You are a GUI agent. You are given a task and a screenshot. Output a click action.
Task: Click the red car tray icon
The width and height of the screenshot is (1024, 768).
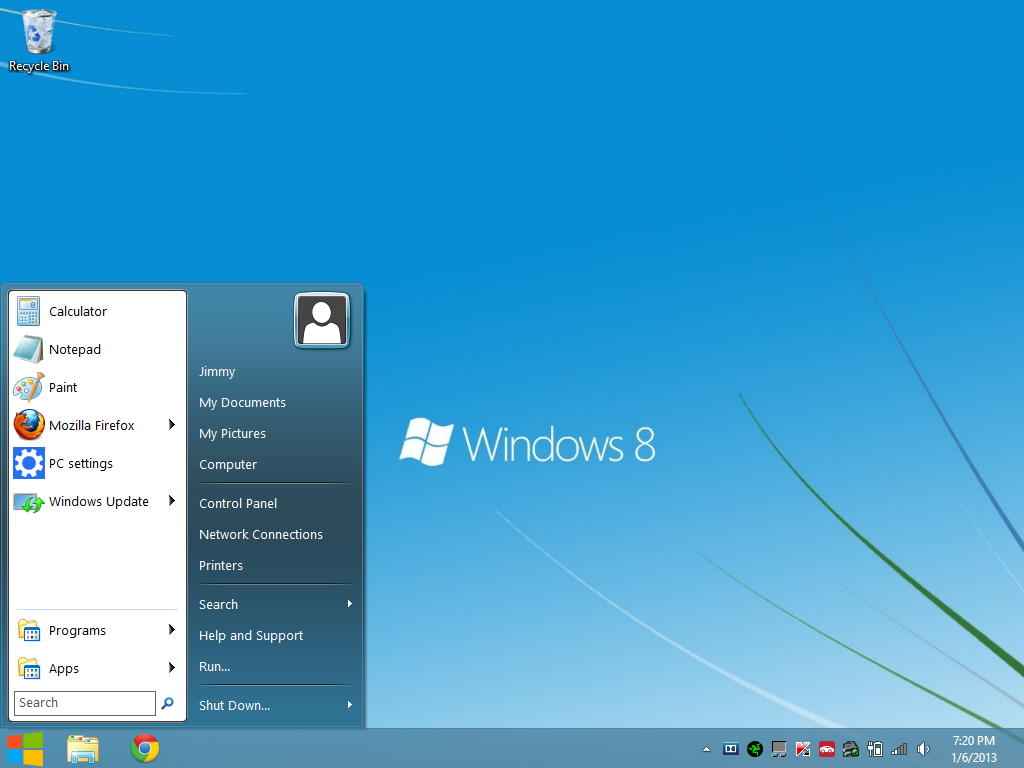[827, 749]
